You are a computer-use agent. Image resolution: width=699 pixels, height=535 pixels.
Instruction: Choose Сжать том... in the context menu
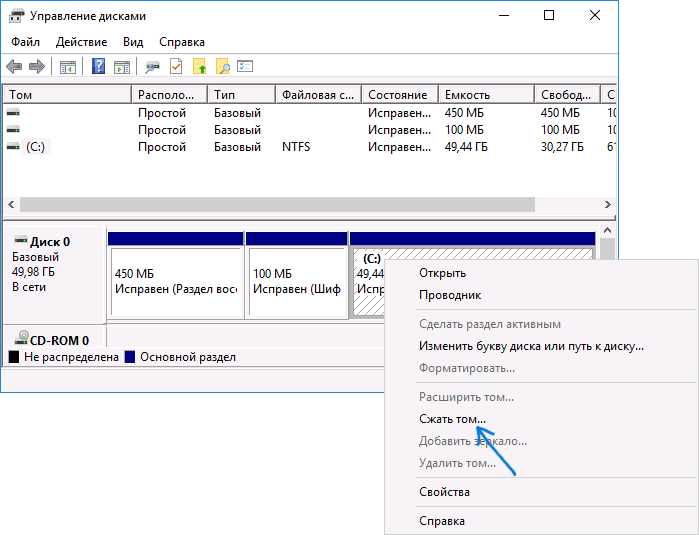tap(452, 419)
